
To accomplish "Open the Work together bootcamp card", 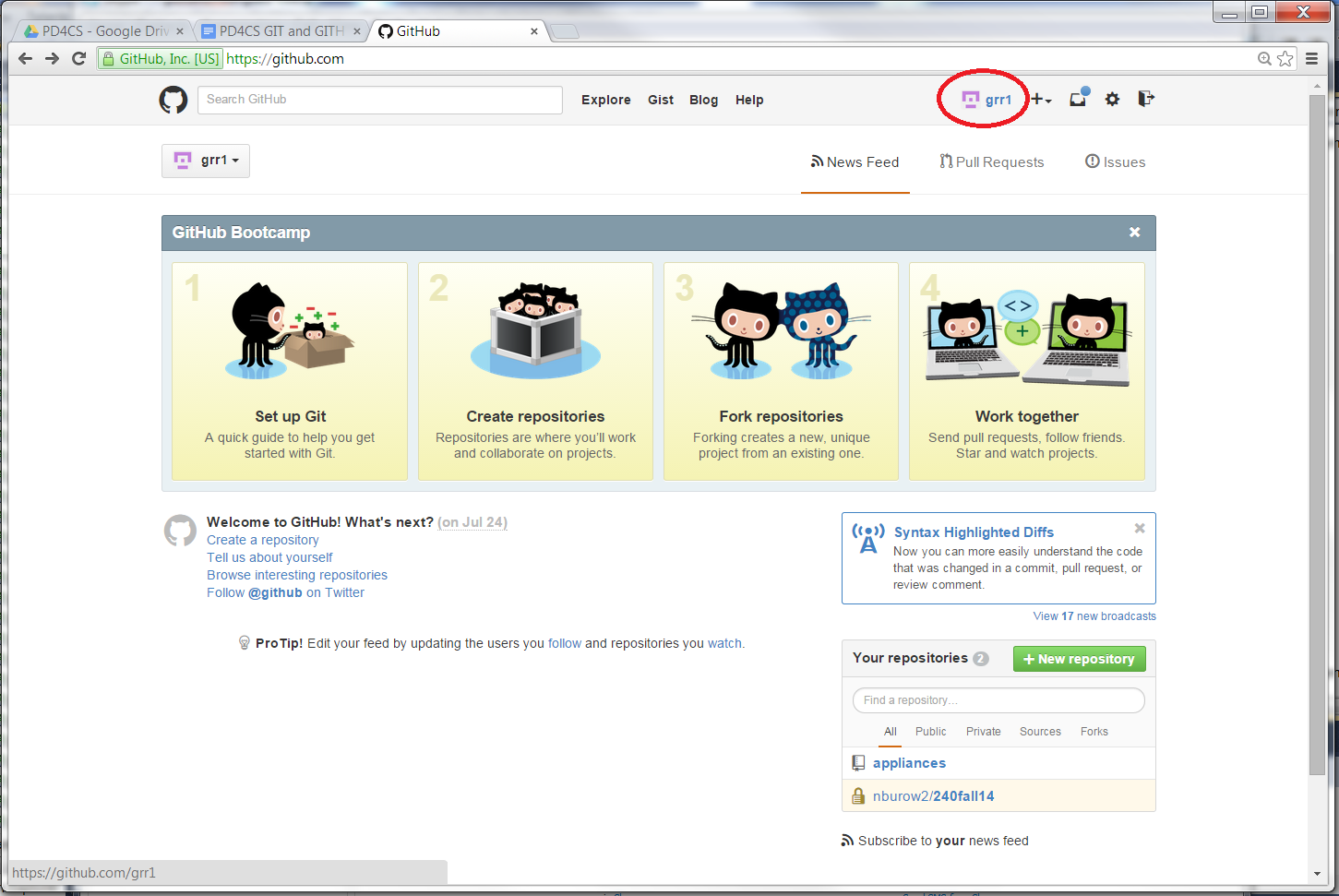I will (1027, 371).
